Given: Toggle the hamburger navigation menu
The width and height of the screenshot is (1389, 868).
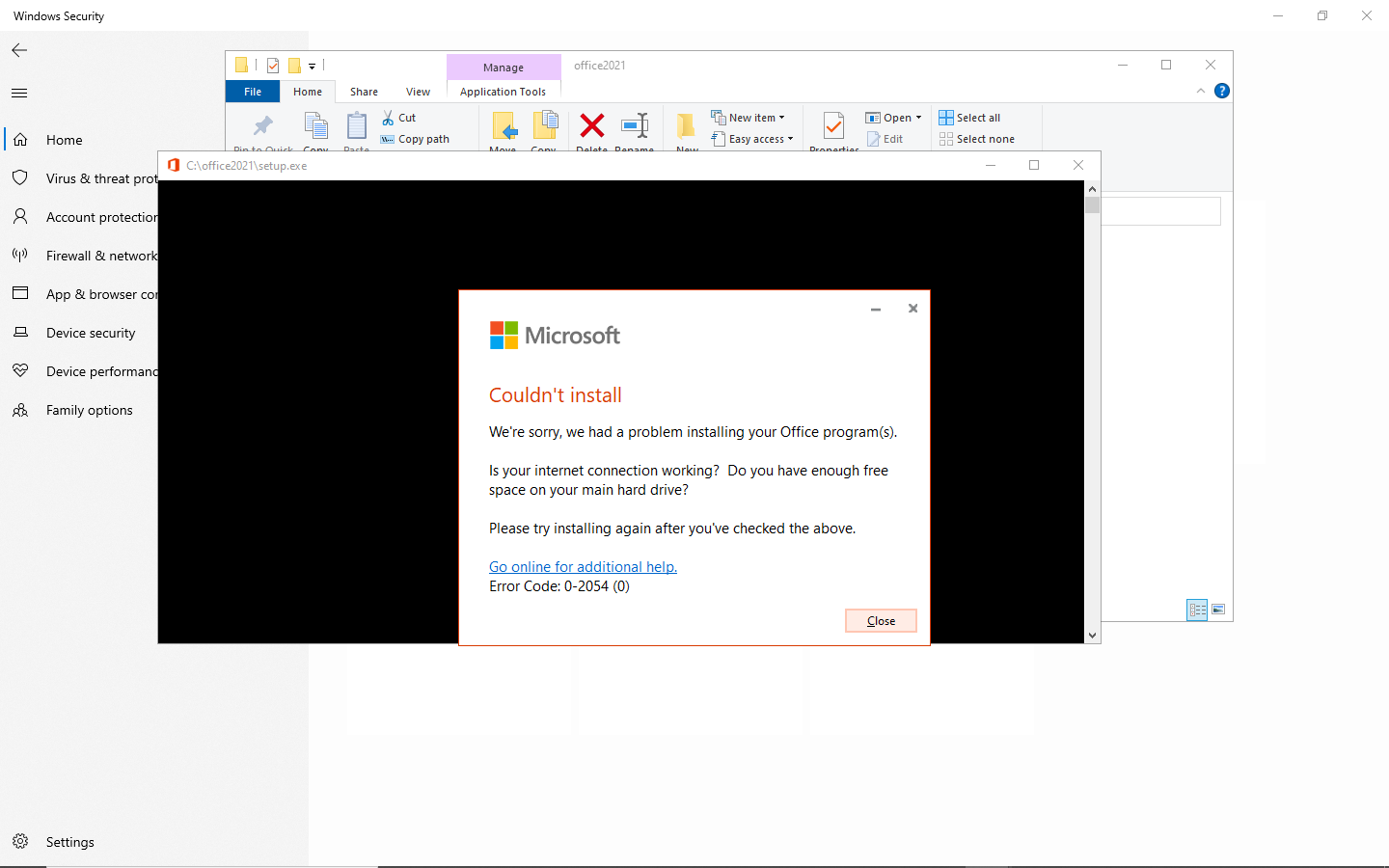Looking at the screenshot, I should [x=19, y=93].
